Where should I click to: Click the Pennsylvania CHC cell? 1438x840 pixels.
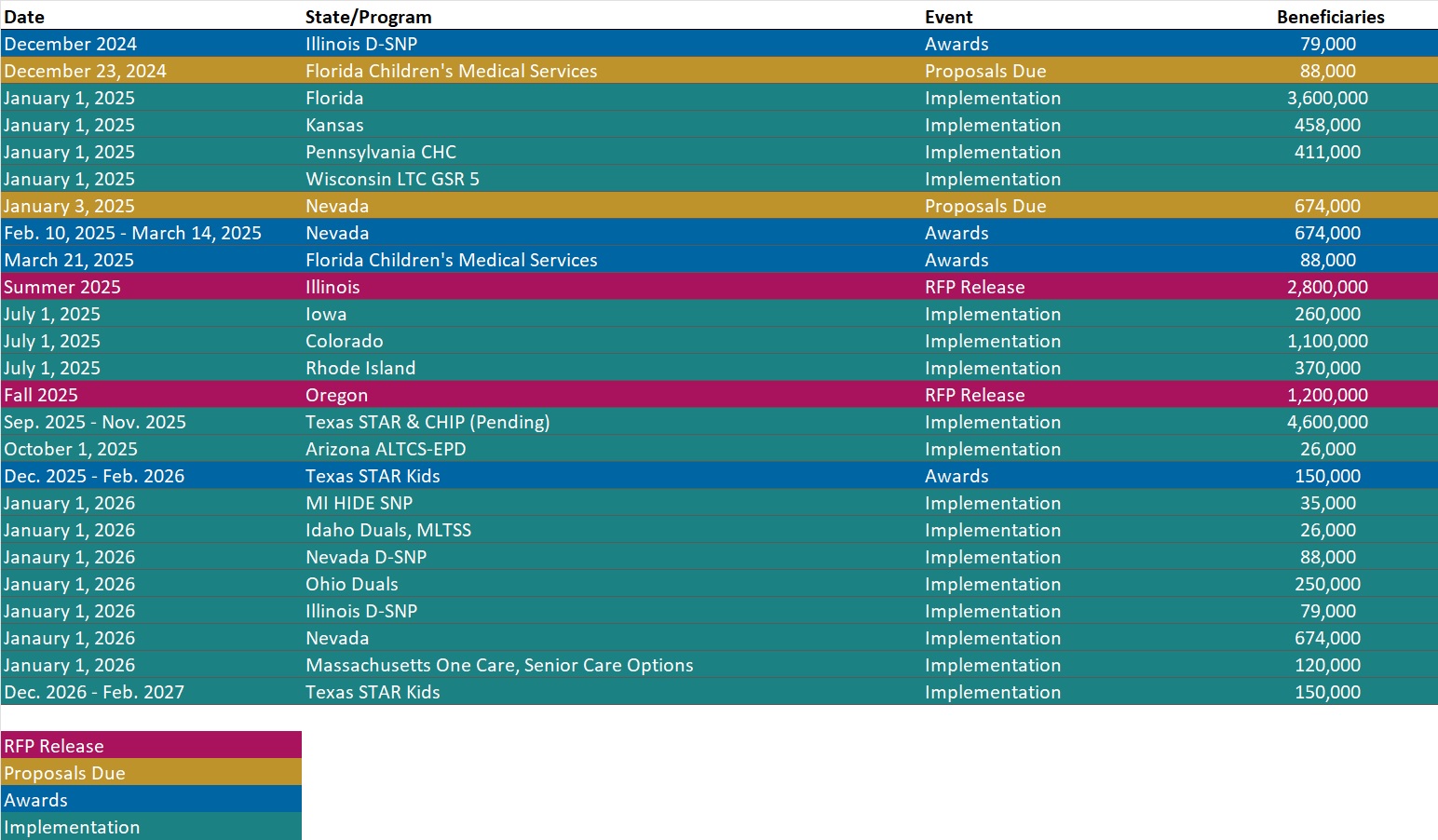pos(381,152)
